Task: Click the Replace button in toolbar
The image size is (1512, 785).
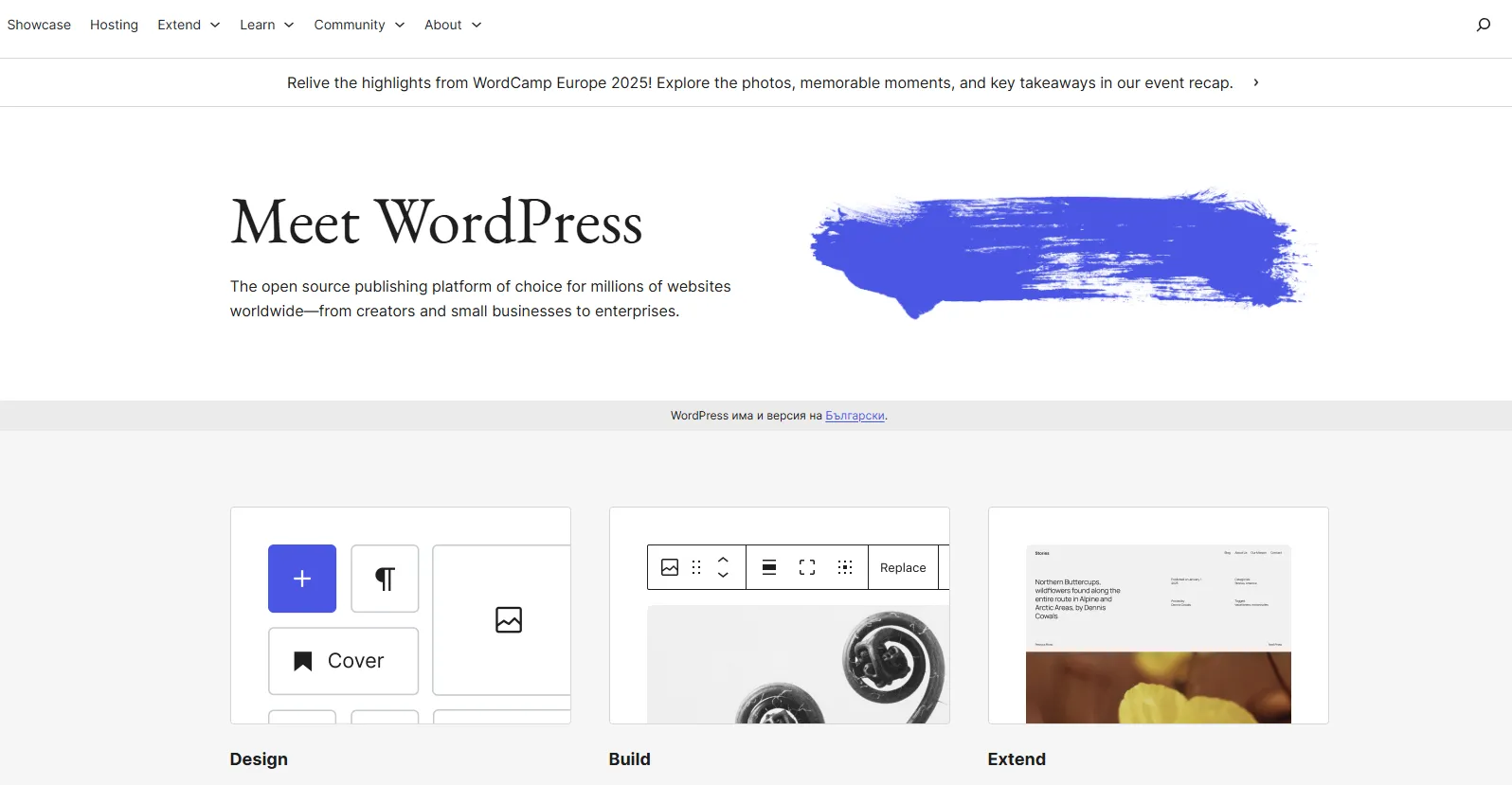Action: pyautogui.click(x=903, y=567)
